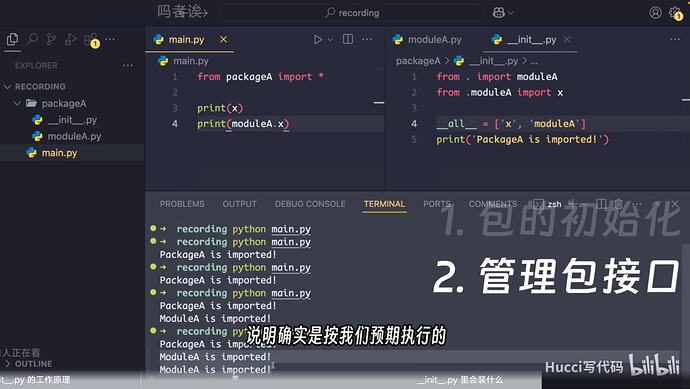Open the Extensions view with badge
This screenshot has width=690, height=389.
pos(91,40)
